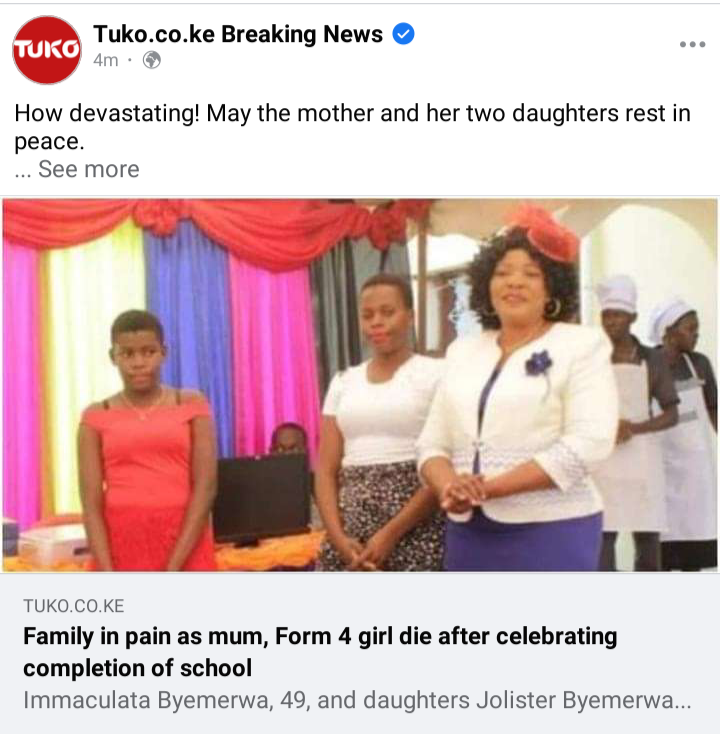The image size is (720, 734).
Task: Click the Immaculata Byemerwa article description
Action: 357,700
